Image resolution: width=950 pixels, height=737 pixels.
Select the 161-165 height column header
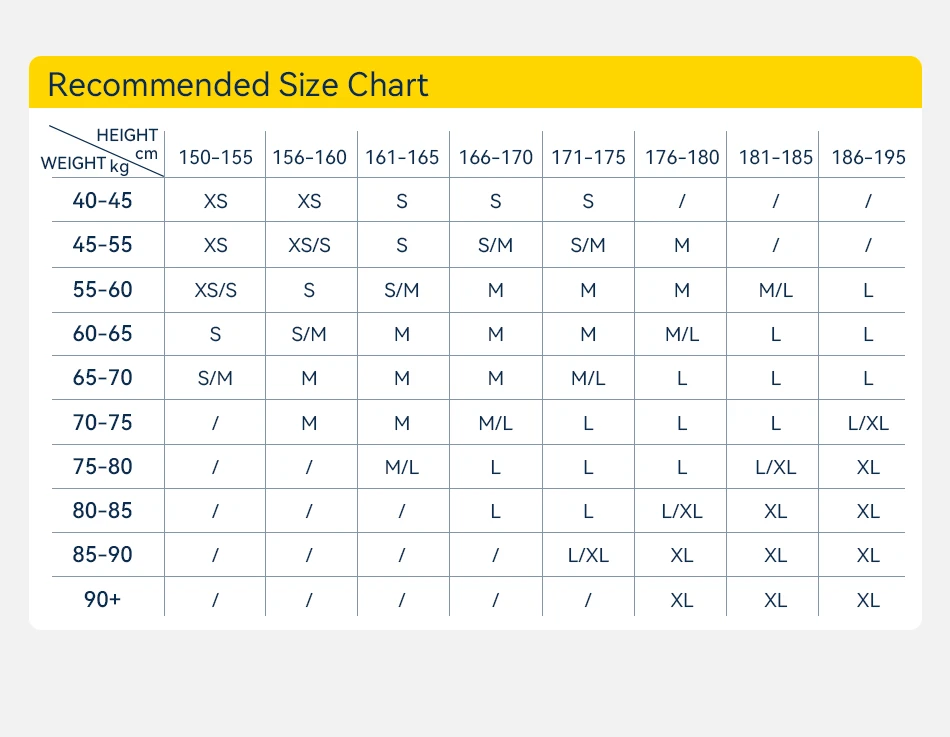(402, 157)
